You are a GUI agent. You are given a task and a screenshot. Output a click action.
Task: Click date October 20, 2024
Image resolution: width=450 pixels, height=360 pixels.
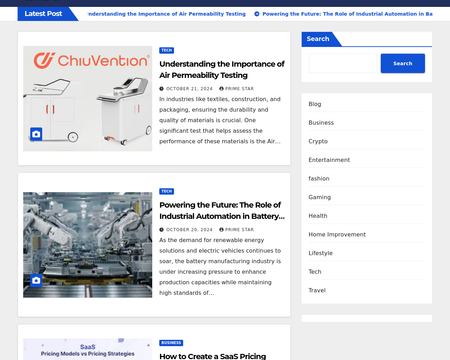click(189, 230)
